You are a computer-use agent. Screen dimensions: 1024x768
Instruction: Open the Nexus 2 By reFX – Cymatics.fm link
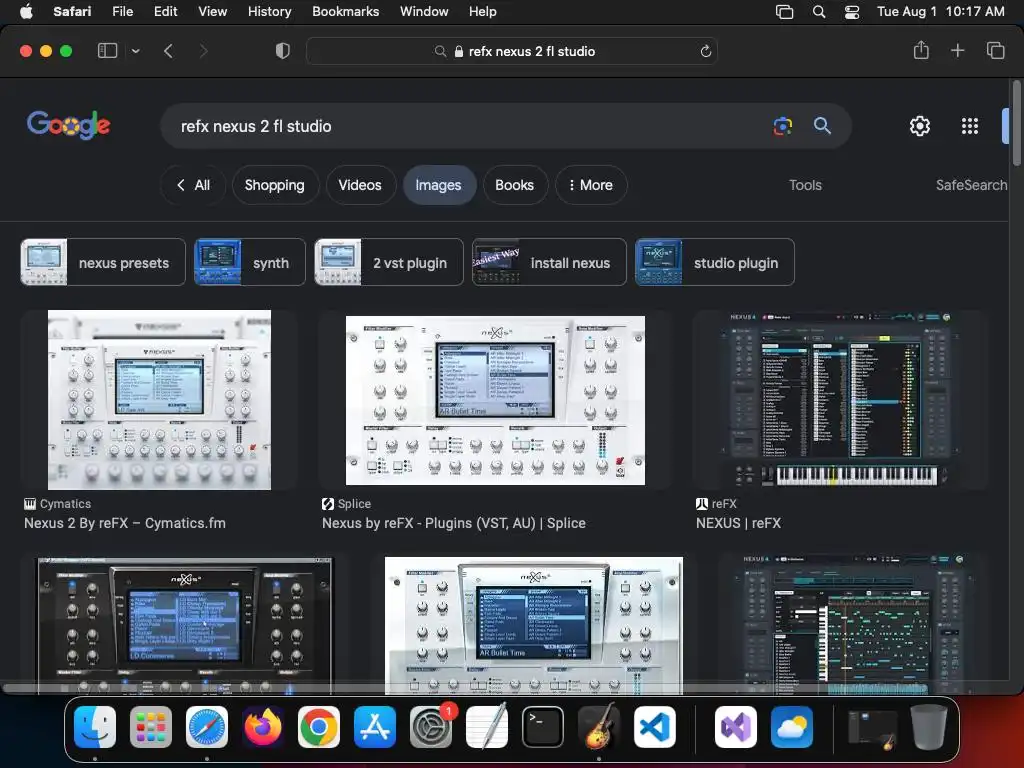[x=125, y=523]
